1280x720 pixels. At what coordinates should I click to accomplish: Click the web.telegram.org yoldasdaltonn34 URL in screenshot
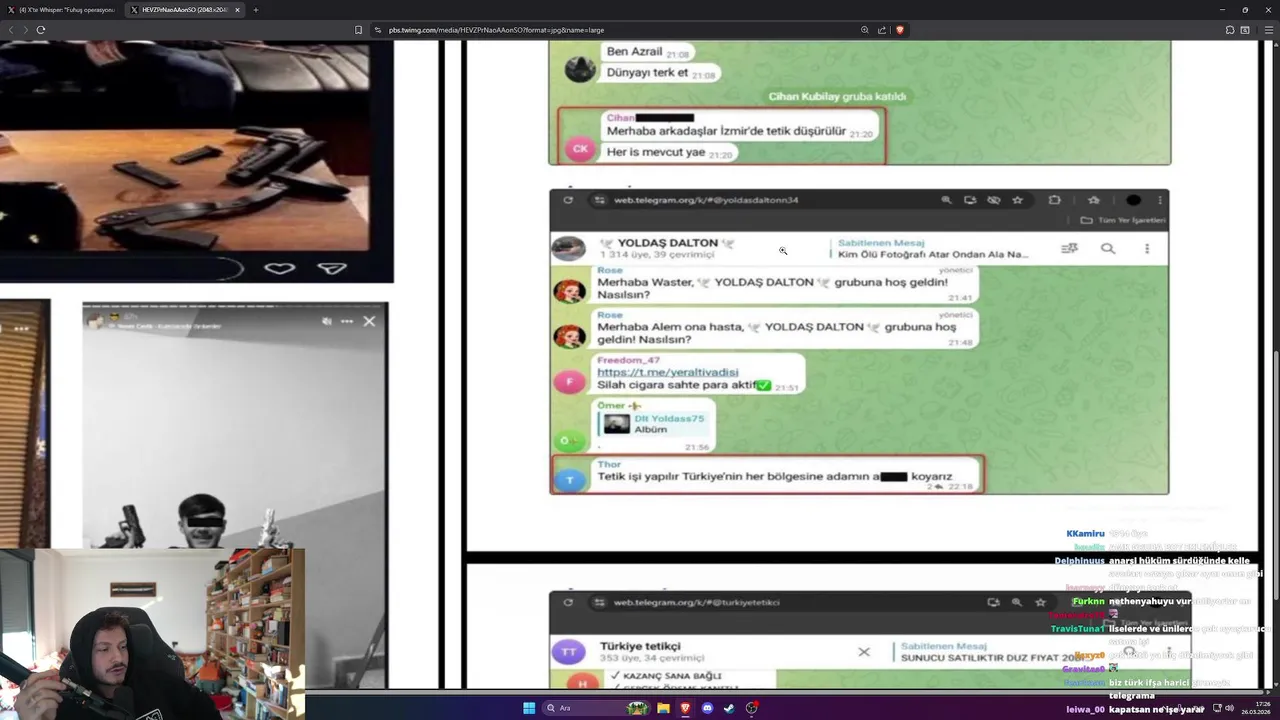point(706,200)
